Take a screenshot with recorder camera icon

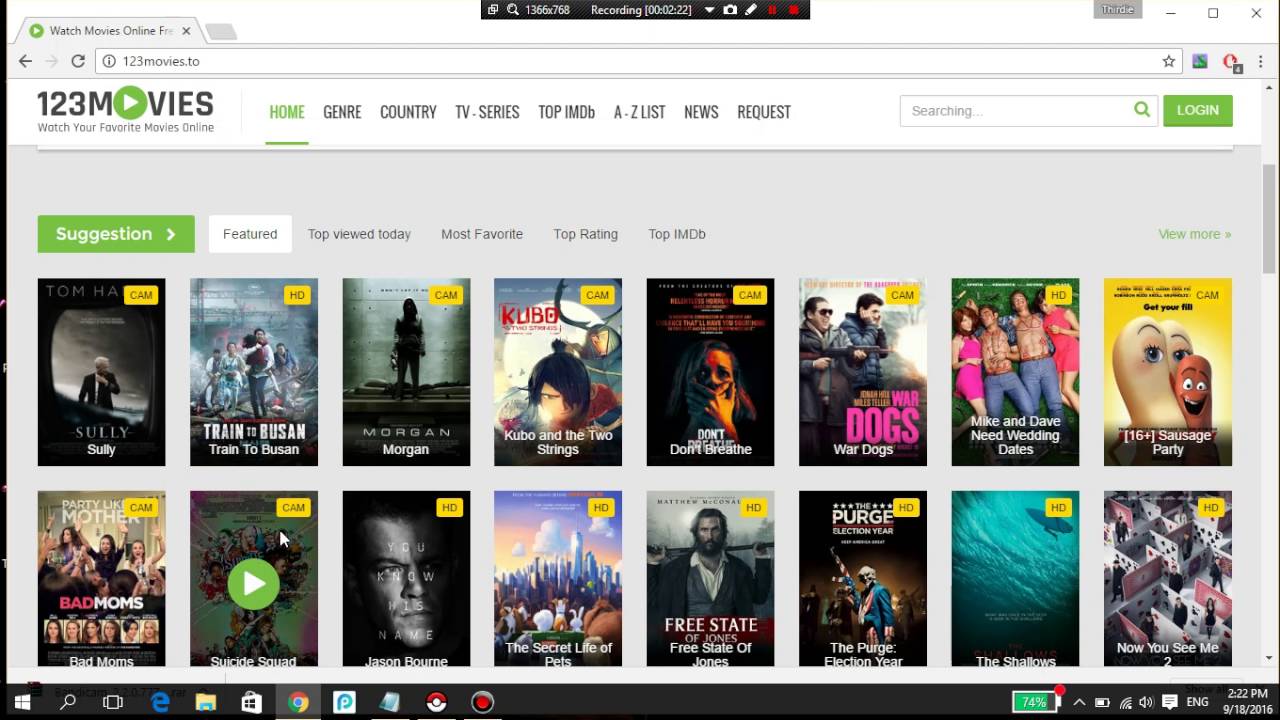point(730,10)
